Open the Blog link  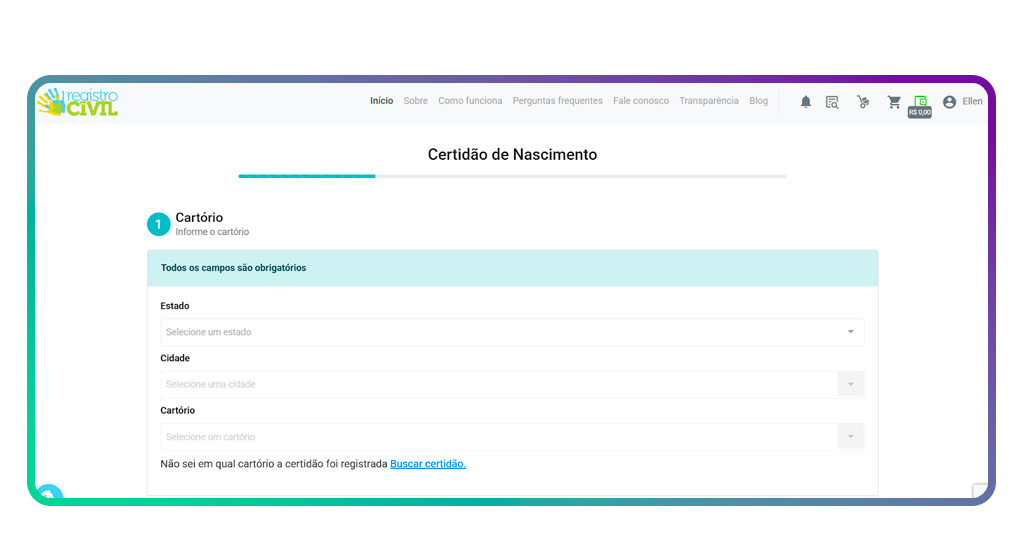(758, 101)
